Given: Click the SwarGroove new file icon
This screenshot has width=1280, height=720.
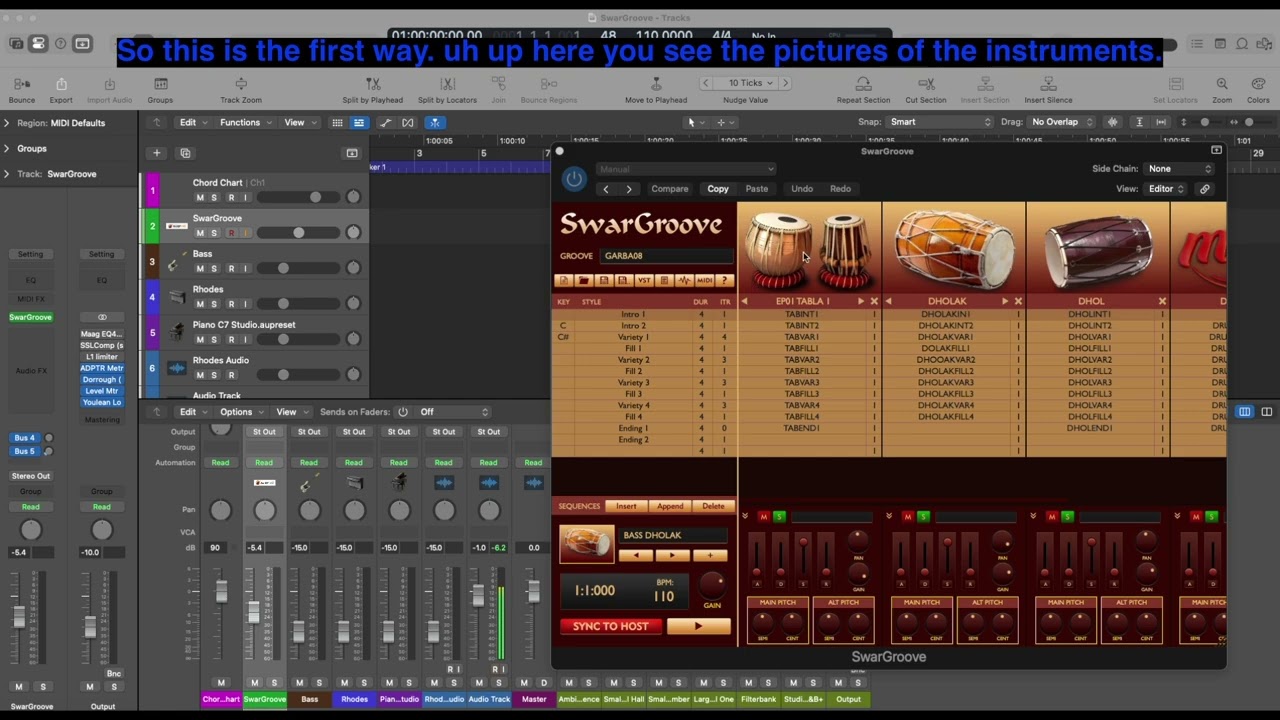Looking at the screenshot, I should click(564, 281).
